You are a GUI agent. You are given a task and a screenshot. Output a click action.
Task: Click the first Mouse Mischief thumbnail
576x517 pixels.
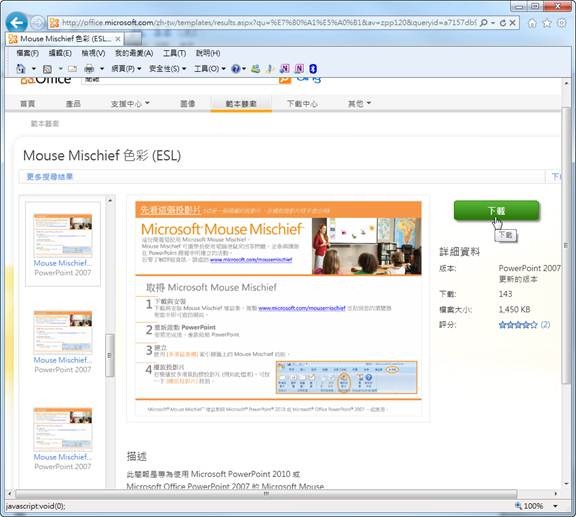[63, 235]
